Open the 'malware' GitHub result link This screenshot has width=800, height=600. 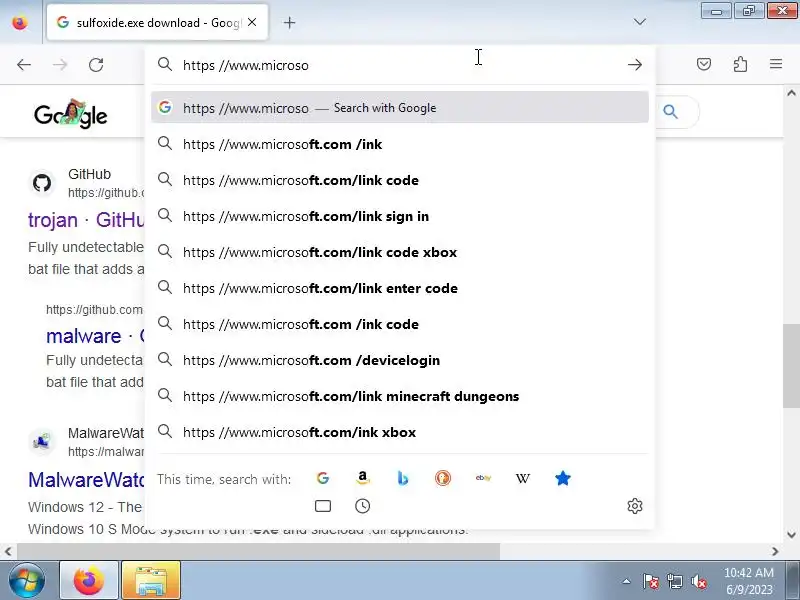coord(95,336)
